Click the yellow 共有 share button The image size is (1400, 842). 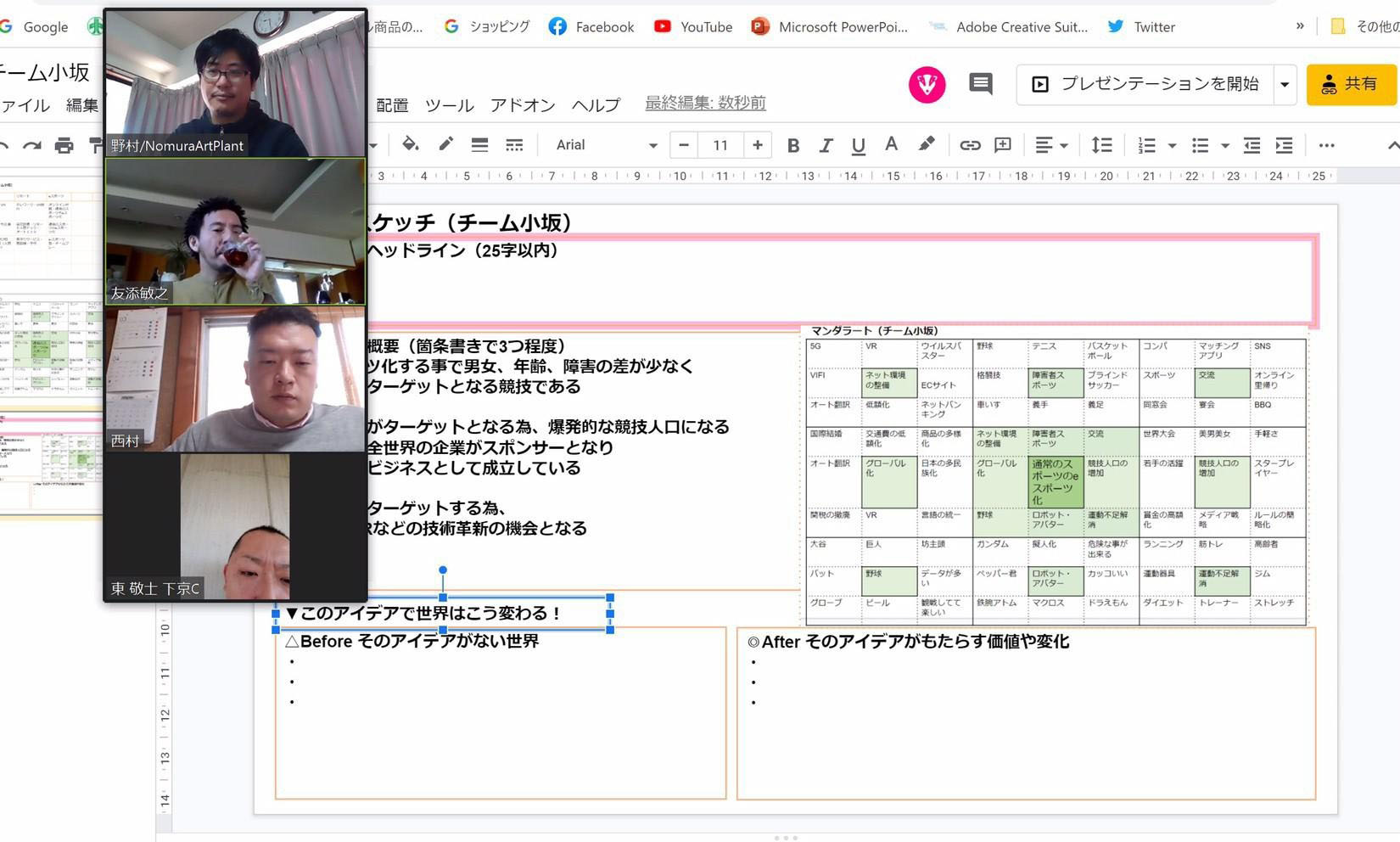[x=1351, y=84]
